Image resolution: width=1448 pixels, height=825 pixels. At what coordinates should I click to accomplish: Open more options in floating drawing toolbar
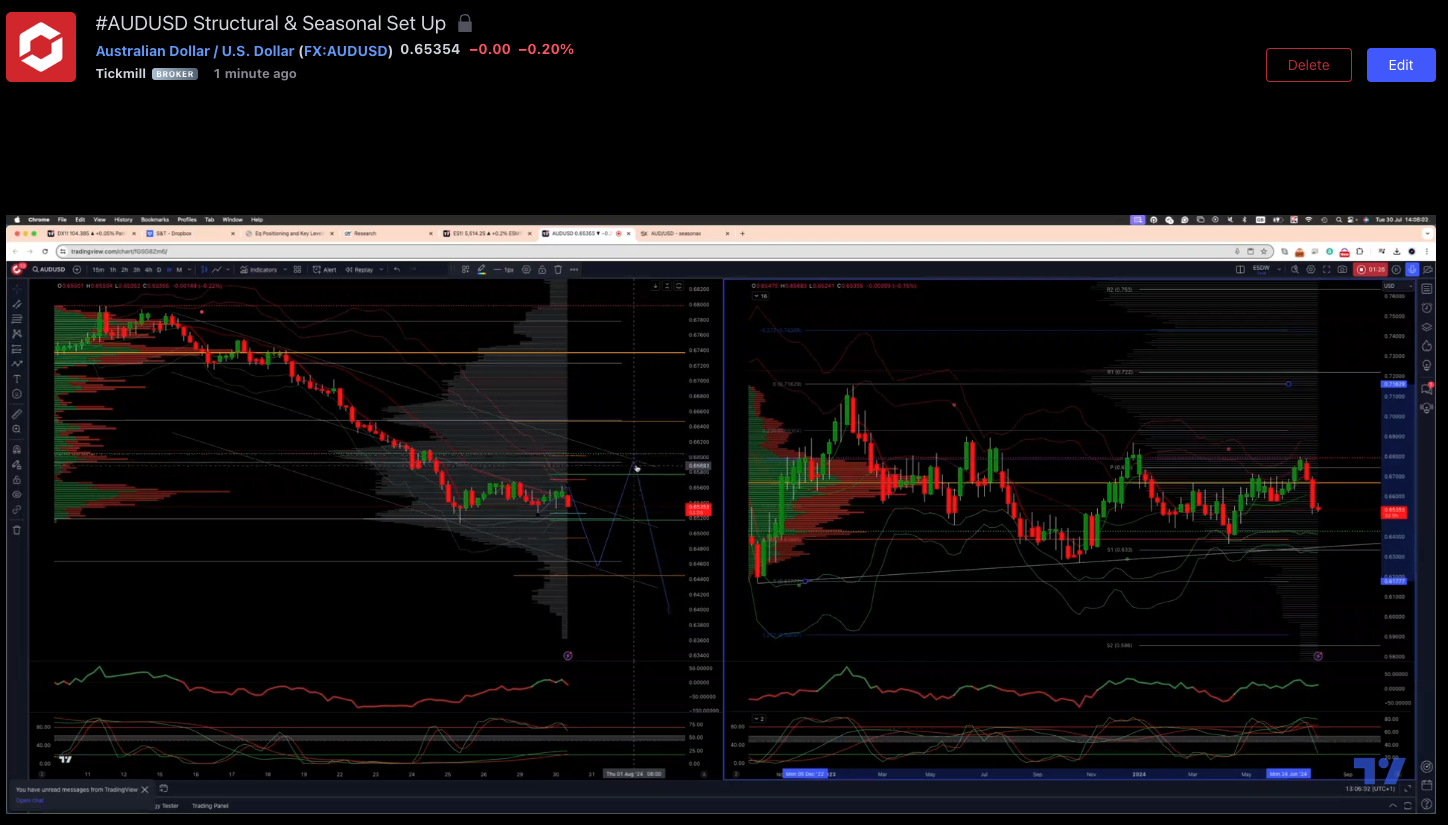[x=574, y=269]
